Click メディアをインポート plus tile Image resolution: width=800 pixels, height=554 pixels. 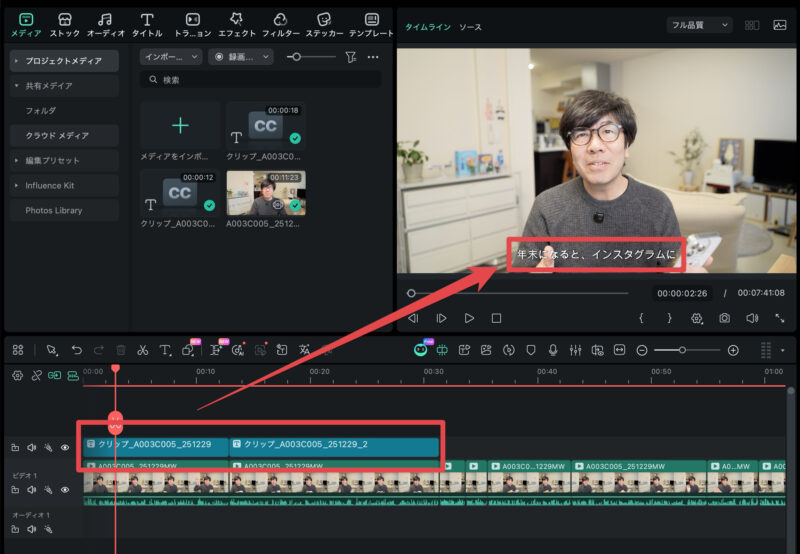(180, 126)
